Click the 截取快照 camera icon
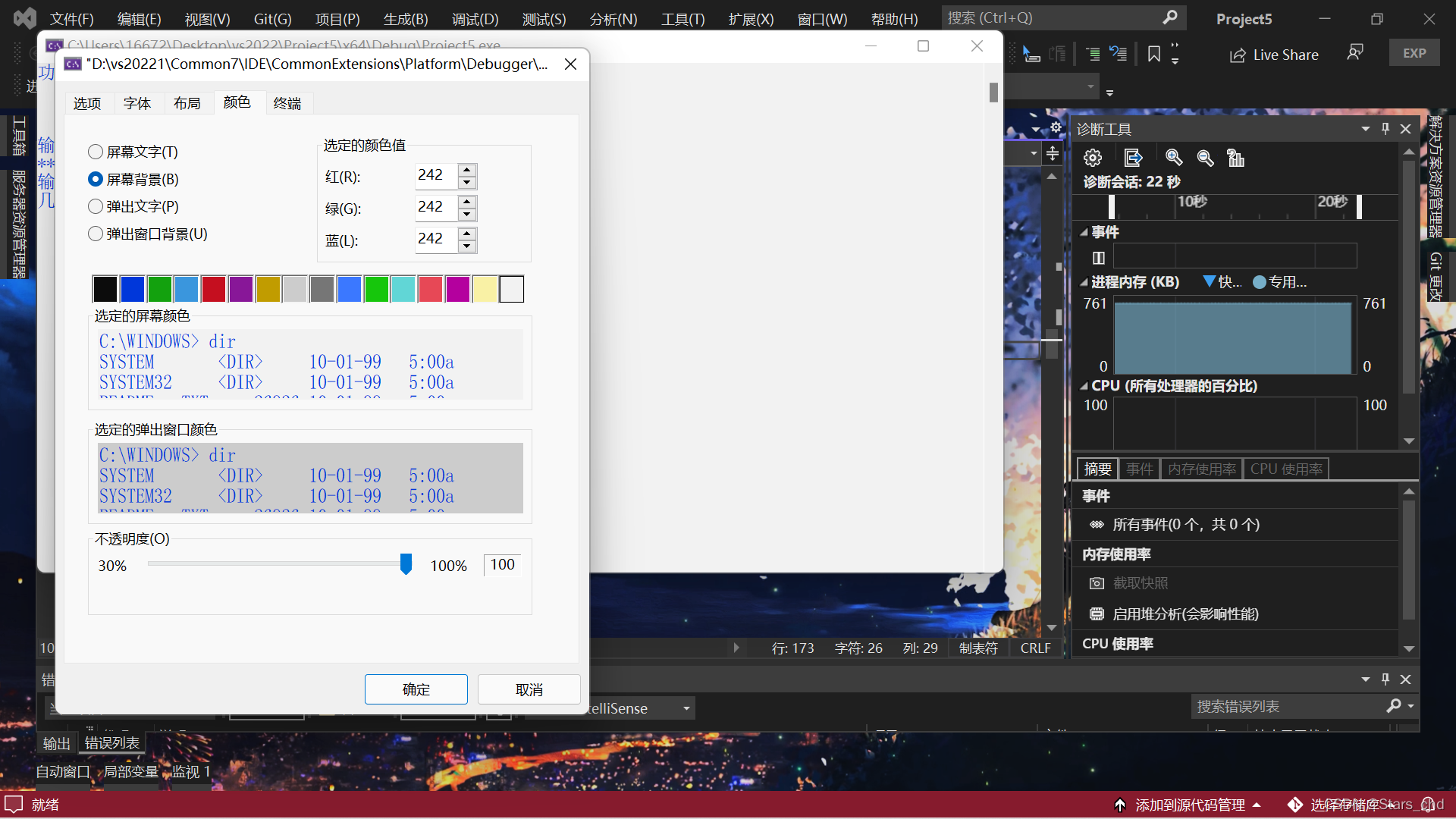 point(1097,583)
